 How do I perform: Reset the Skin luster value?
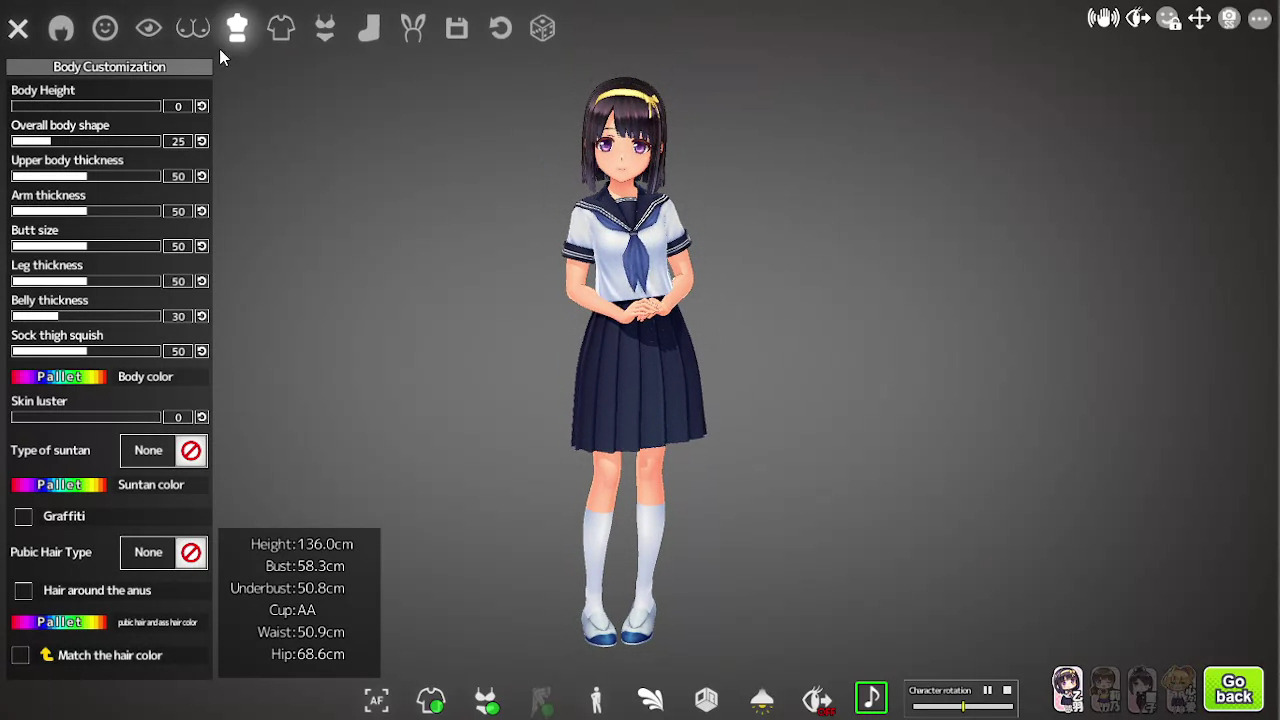click(x=202, y=417)
